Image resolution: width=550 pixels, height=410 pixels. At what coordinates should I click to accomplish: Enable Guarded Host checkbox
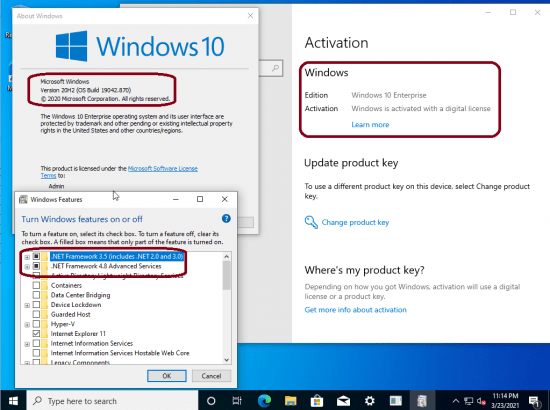36,314
